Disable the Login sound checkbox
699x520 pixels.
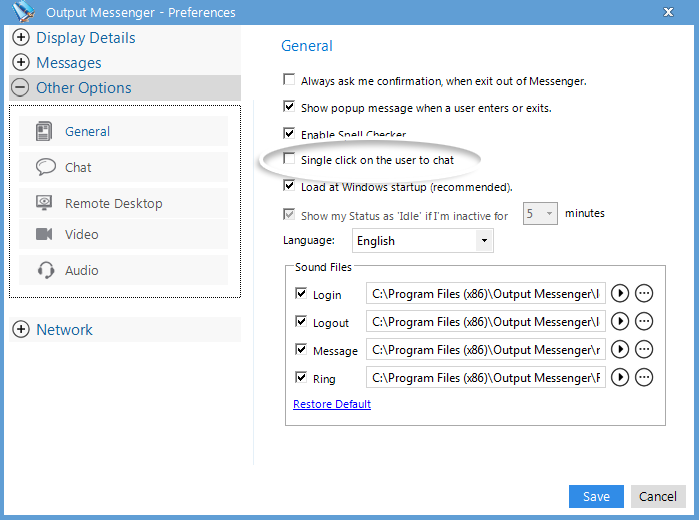301,293
